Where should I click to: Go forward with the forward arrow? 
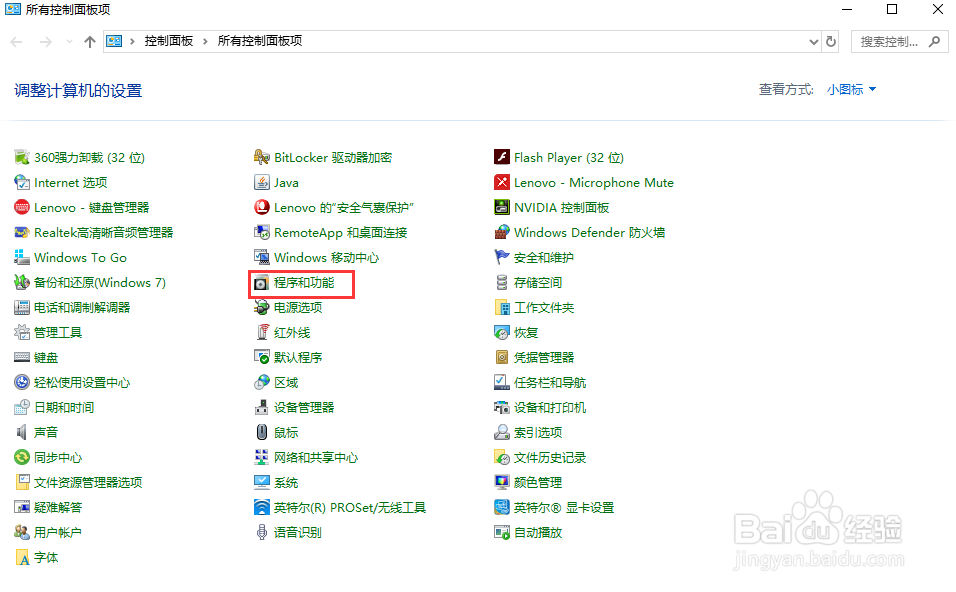point(45,41)
